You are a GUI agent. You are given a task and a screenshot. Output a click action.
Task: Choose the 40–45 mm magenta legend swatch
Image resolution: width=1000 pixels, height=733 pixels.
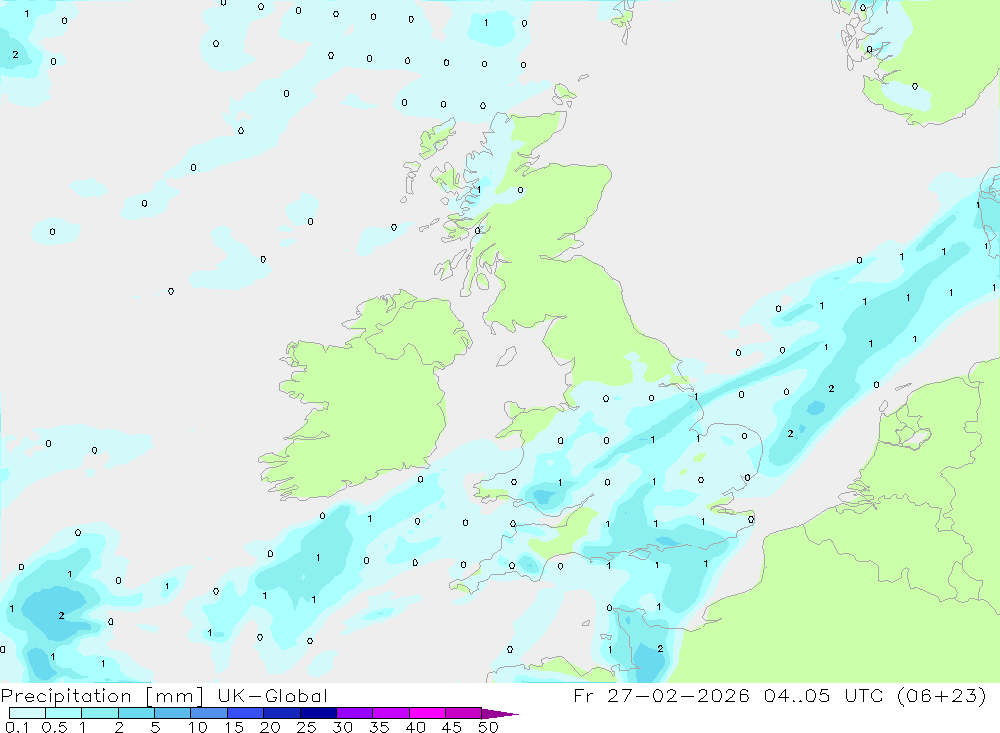coord(427,713)
